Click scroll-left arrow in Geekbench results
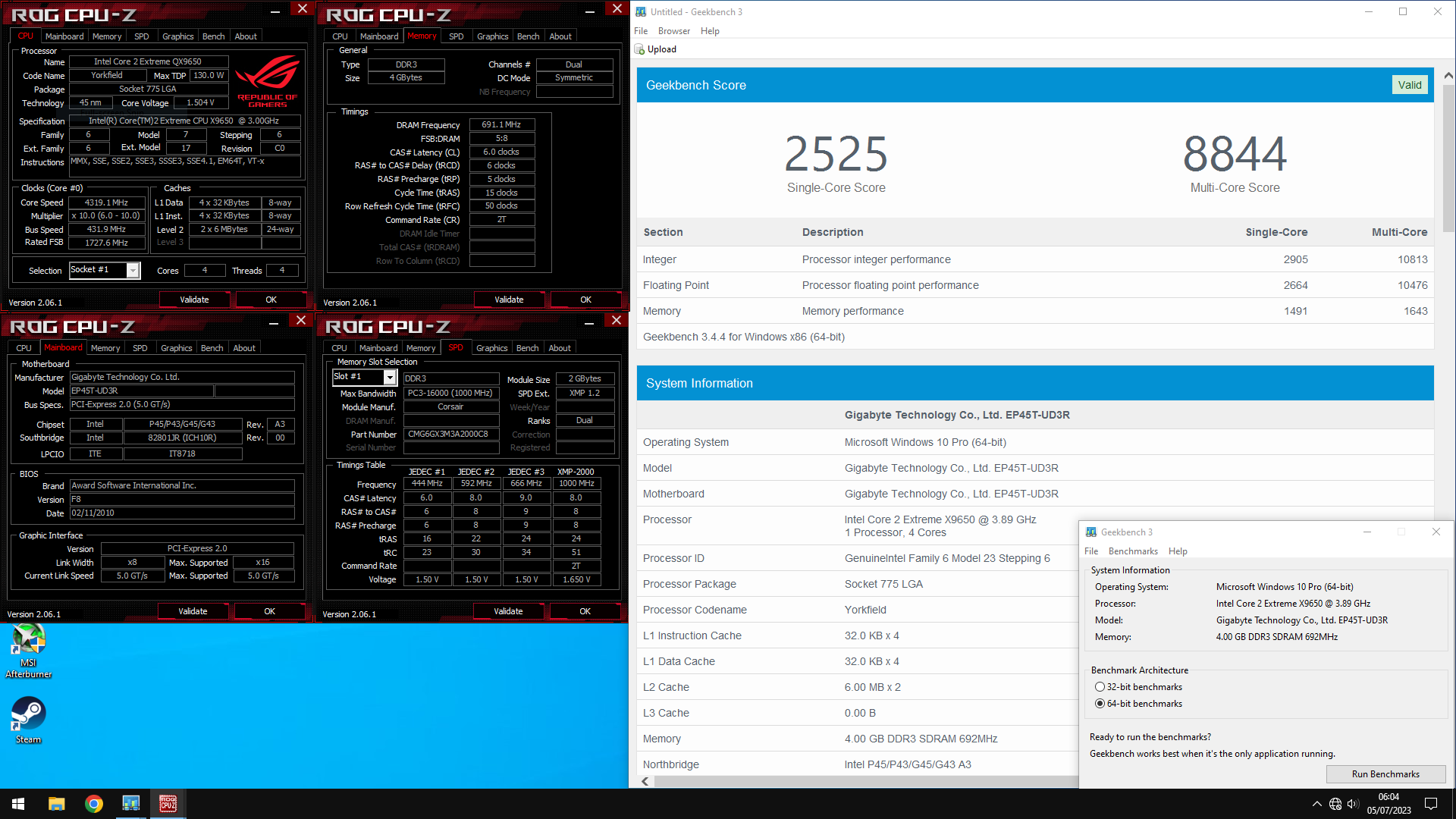Viewport: 1456px width, 819px height. click(645, 781)
